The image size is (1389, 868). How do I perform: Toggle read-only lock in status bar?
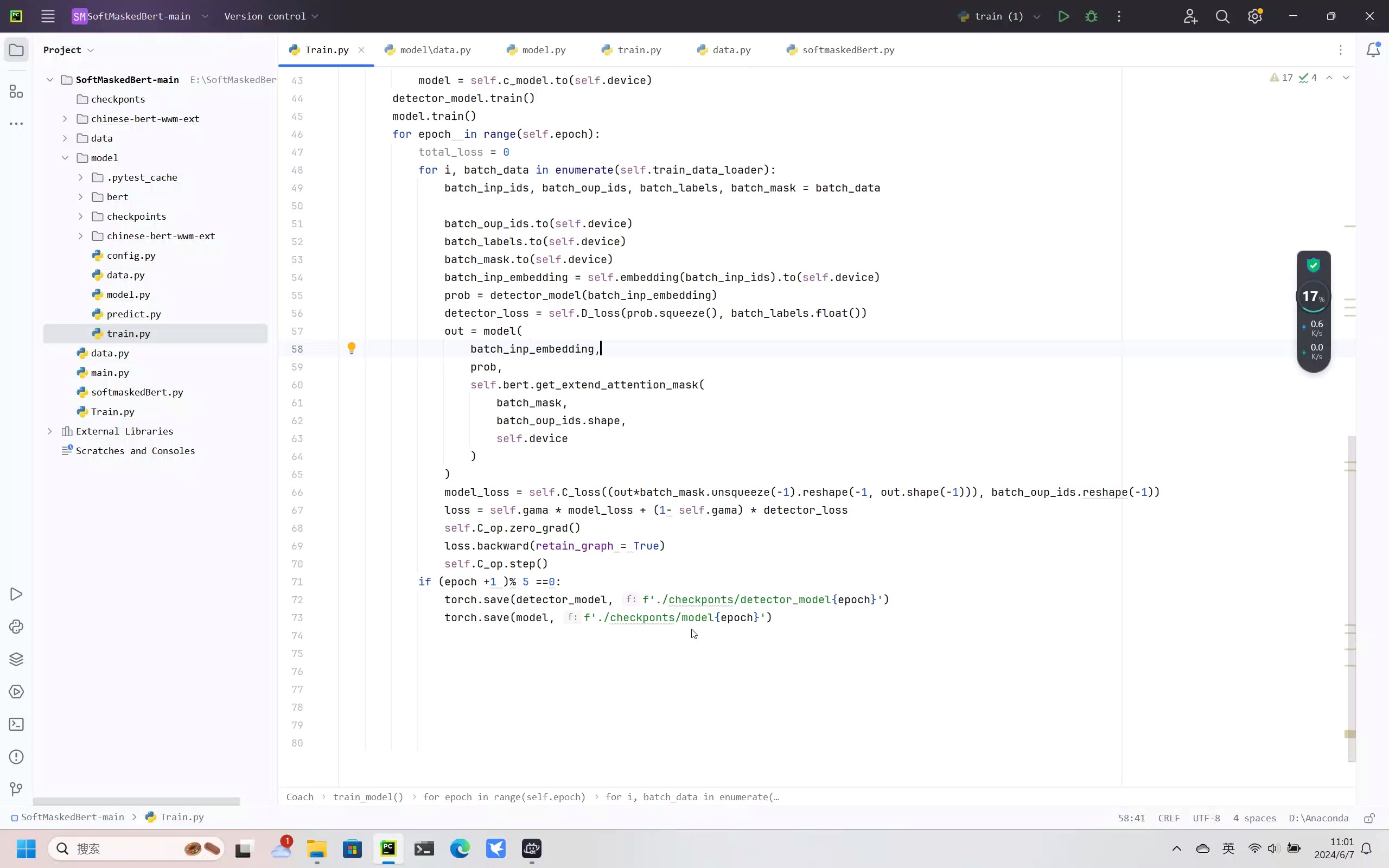[1369, 818]
